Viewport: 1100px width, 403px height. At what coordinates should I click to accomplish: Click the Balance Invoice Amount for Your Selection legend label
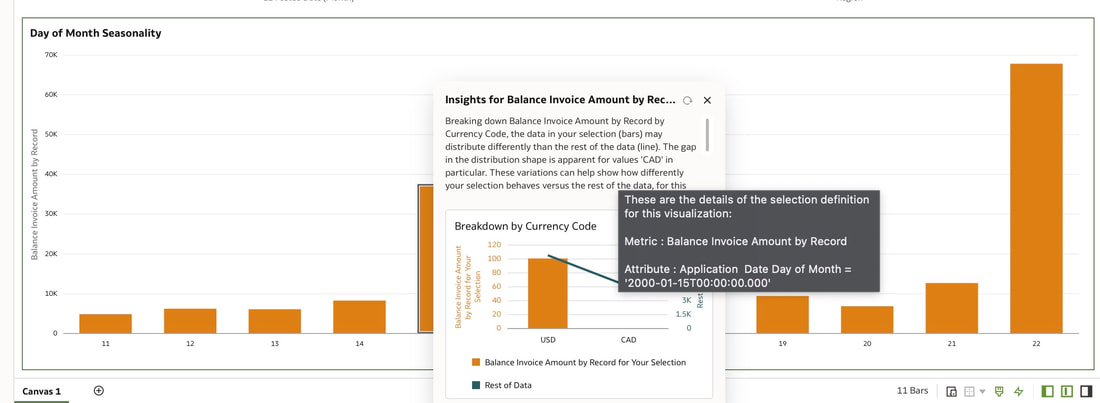coord(585,362)
